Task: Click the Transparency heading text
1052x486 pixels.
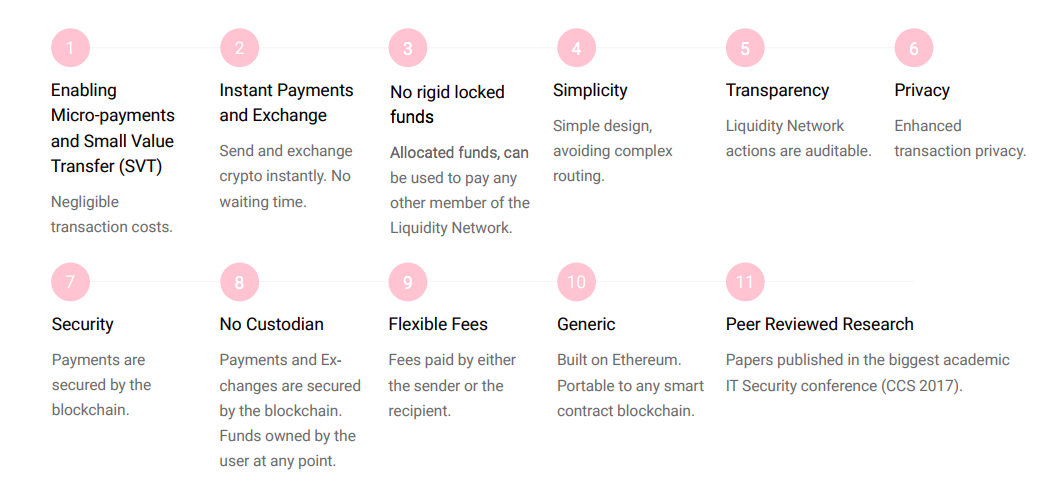Action: click(778, 90)
